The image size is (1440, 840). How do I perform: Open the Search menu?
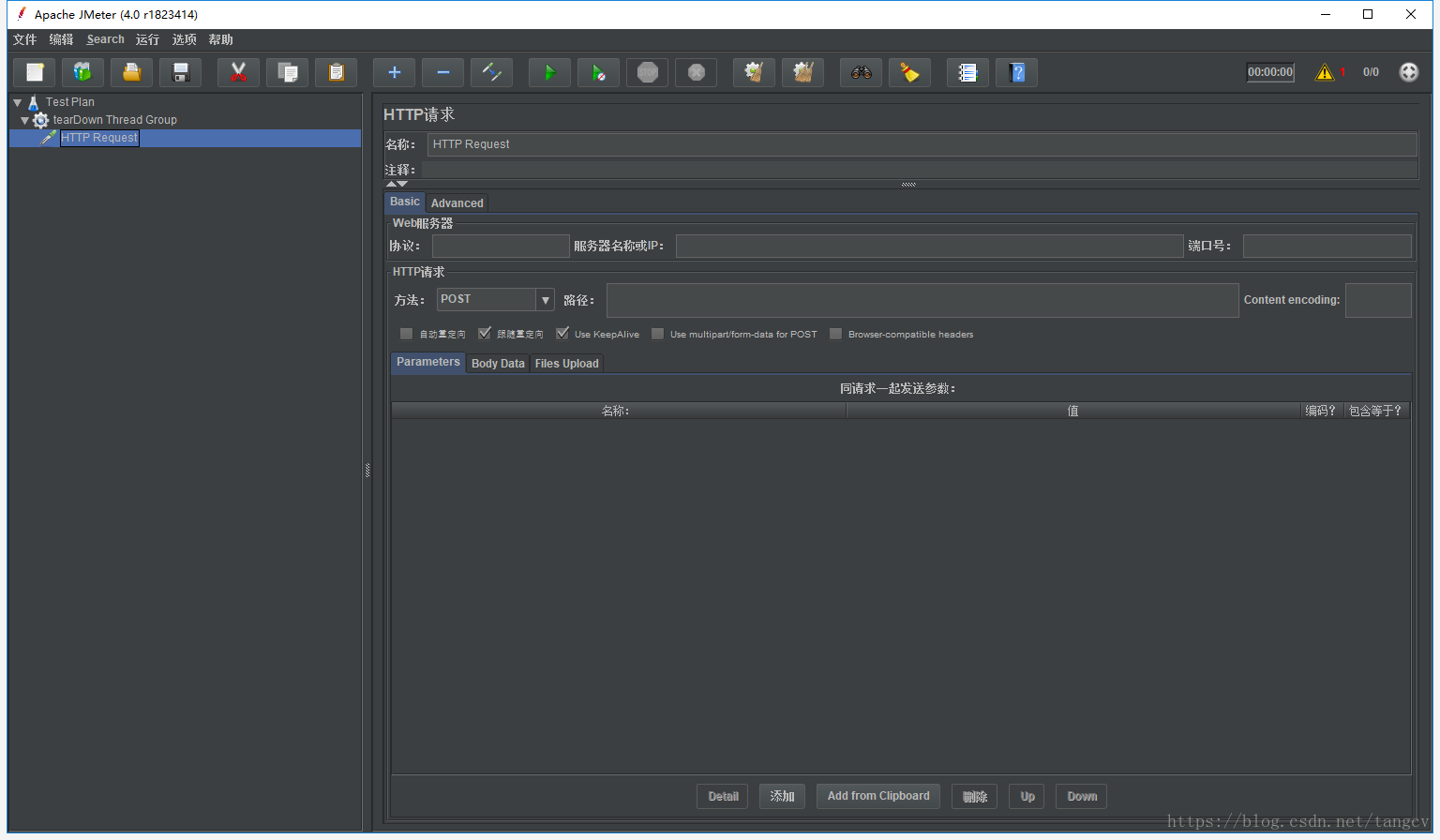pyautogui.click(x=105, y=39)
